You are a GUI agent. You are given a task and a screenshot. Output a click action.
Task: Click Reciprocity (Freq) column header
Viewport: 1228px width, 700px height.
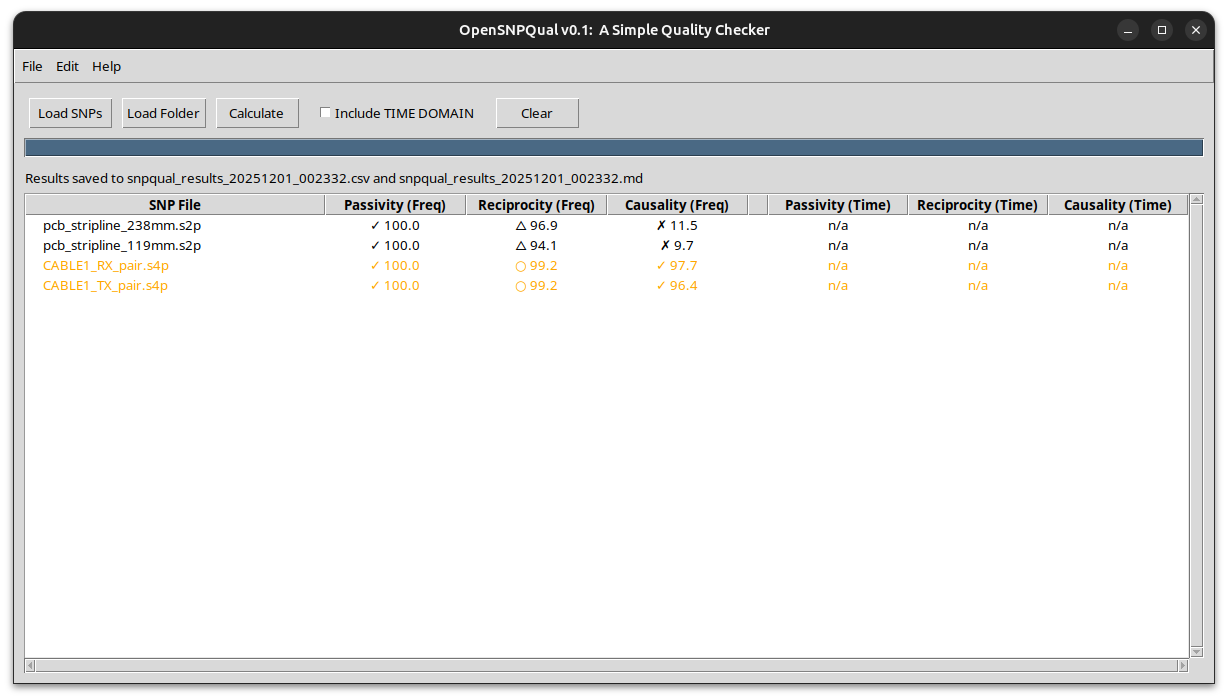click(536, 205)
